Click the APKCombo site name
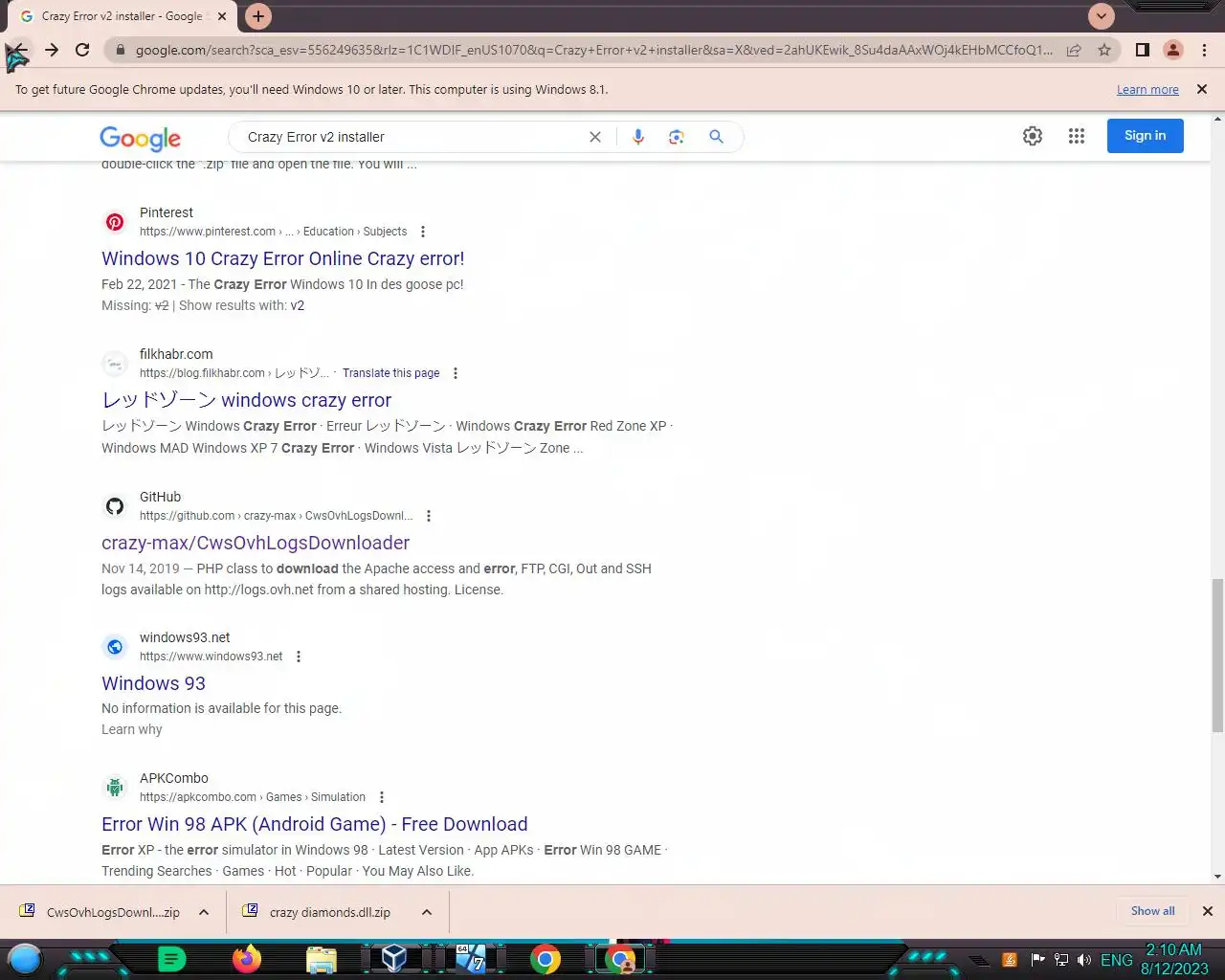1225x980 pixels. [174, 778]
